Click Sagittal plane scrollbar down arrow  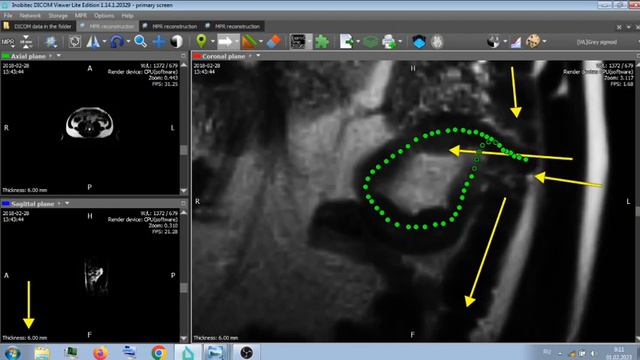184,338
